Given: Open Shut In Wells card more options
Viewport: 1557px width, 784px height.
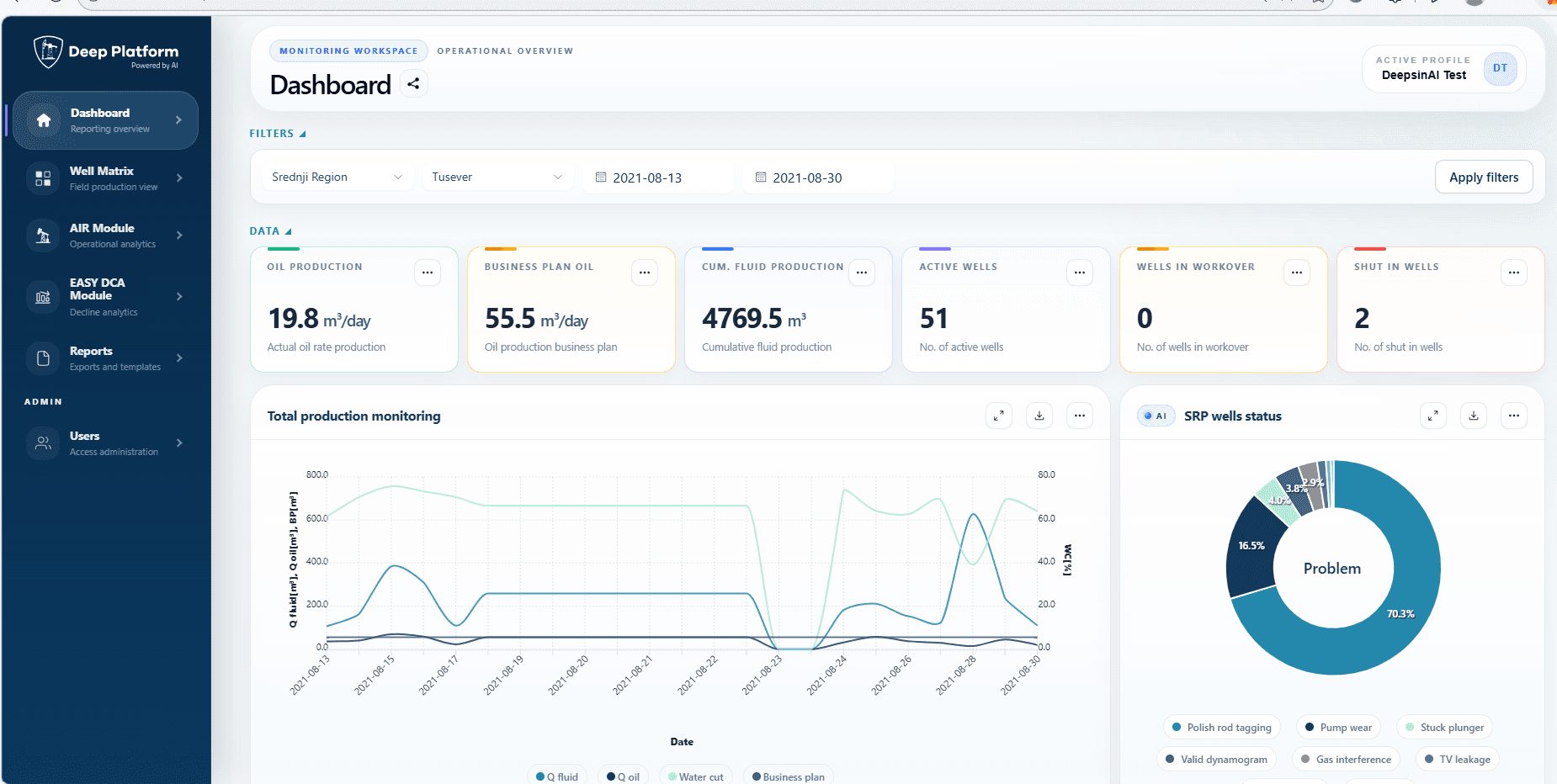Looking at the screenshot, I should click(x=1513, y=273).
